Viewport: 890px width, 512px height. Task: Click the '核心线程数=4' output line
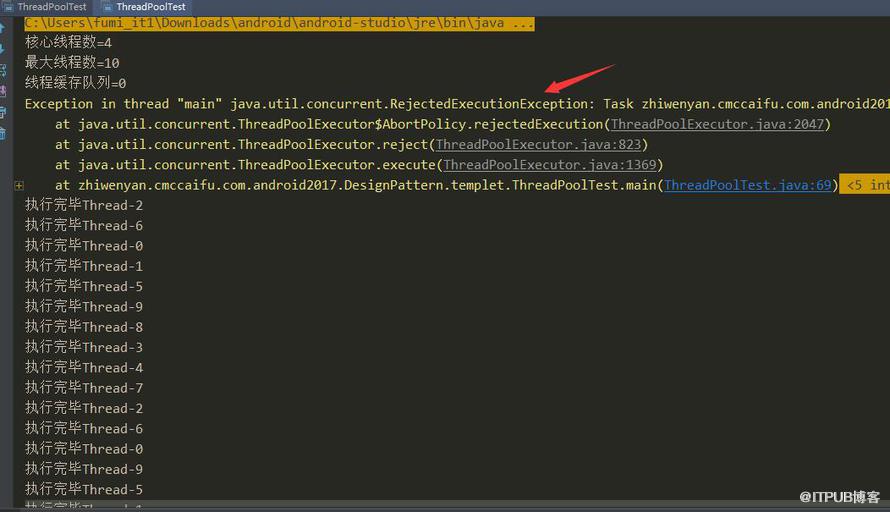click(x=68, y=43)
